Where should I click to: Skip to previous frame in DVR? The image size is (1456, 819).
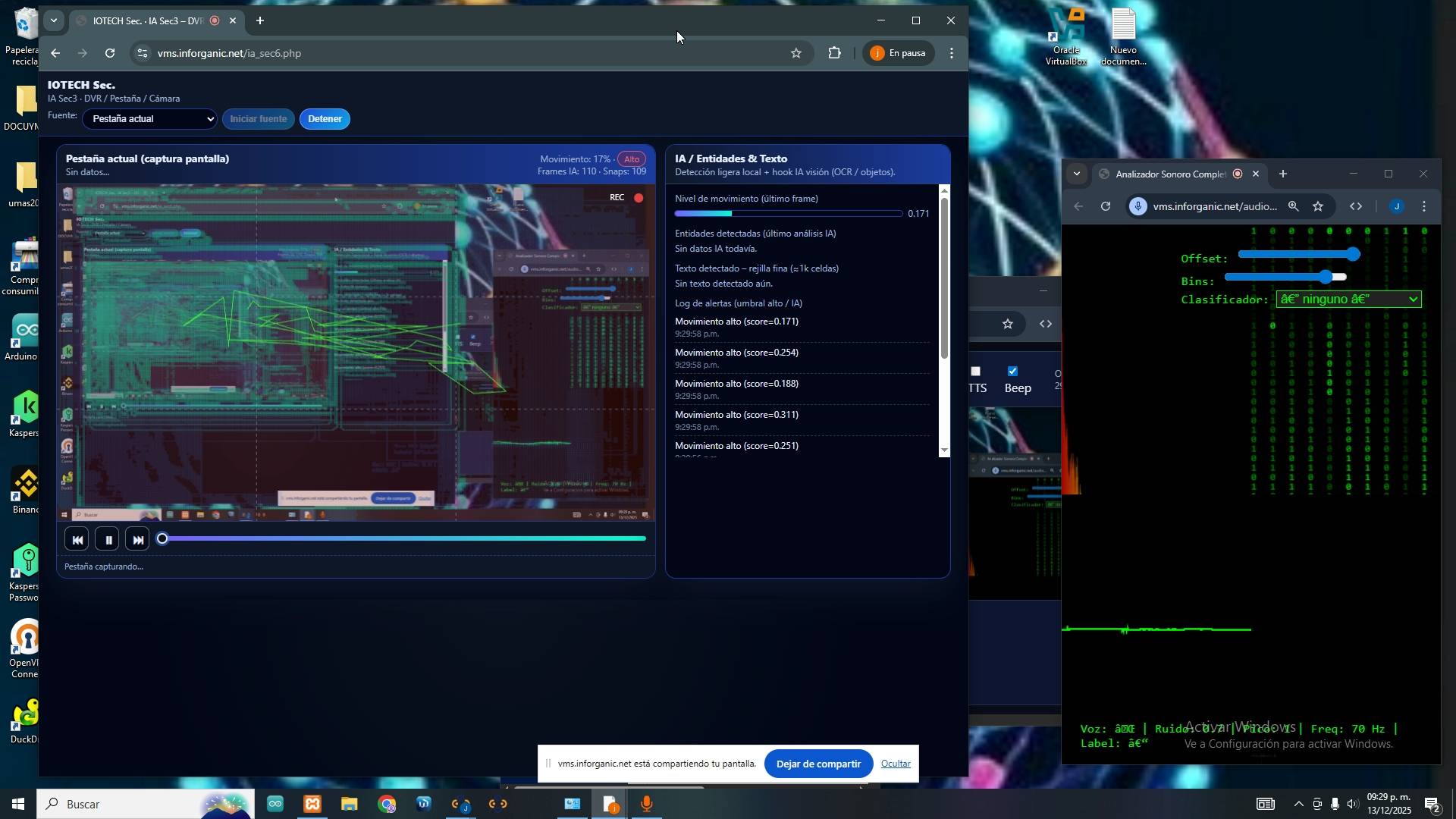point(77,540)
